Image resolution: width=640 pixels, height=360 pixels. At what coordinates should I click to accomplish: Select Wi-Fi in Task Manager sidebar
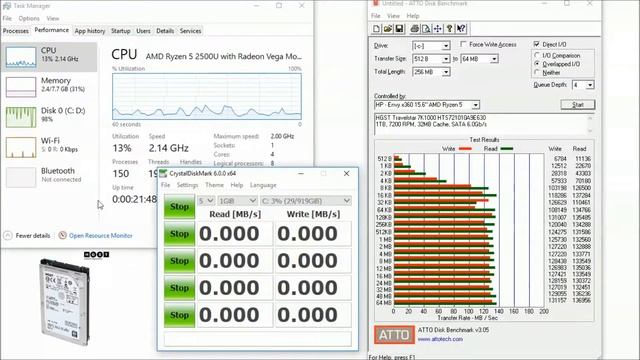[x=49, y=147]
